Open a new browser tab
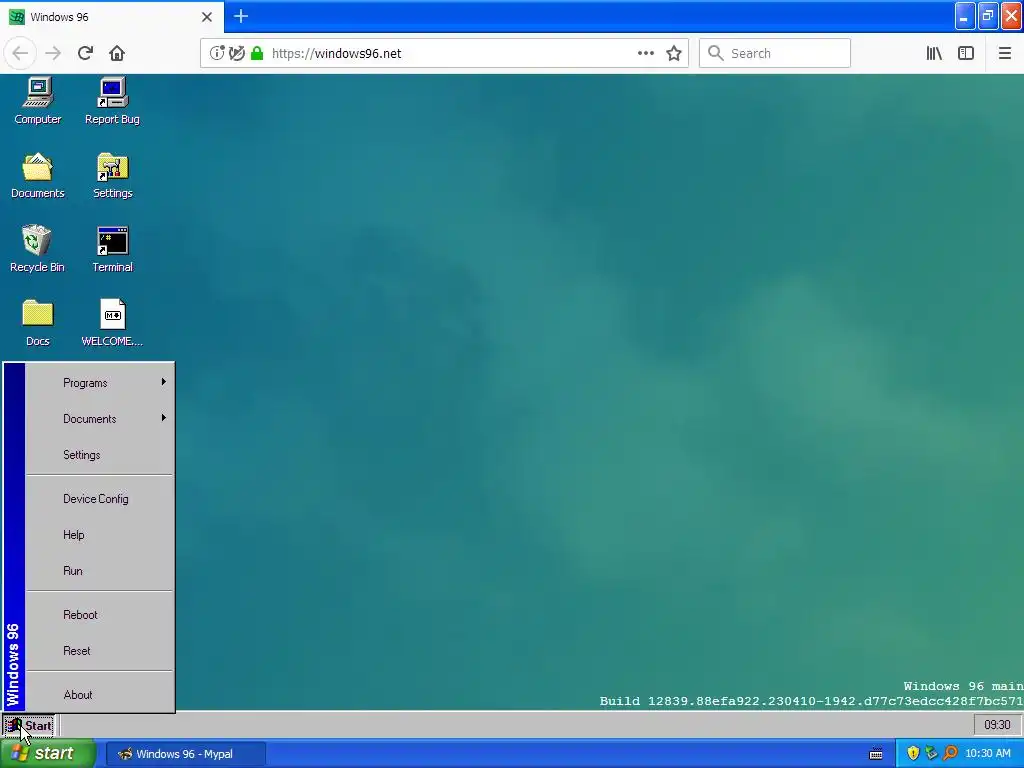Screen dimensions: 1024x768 click(241, 16)
